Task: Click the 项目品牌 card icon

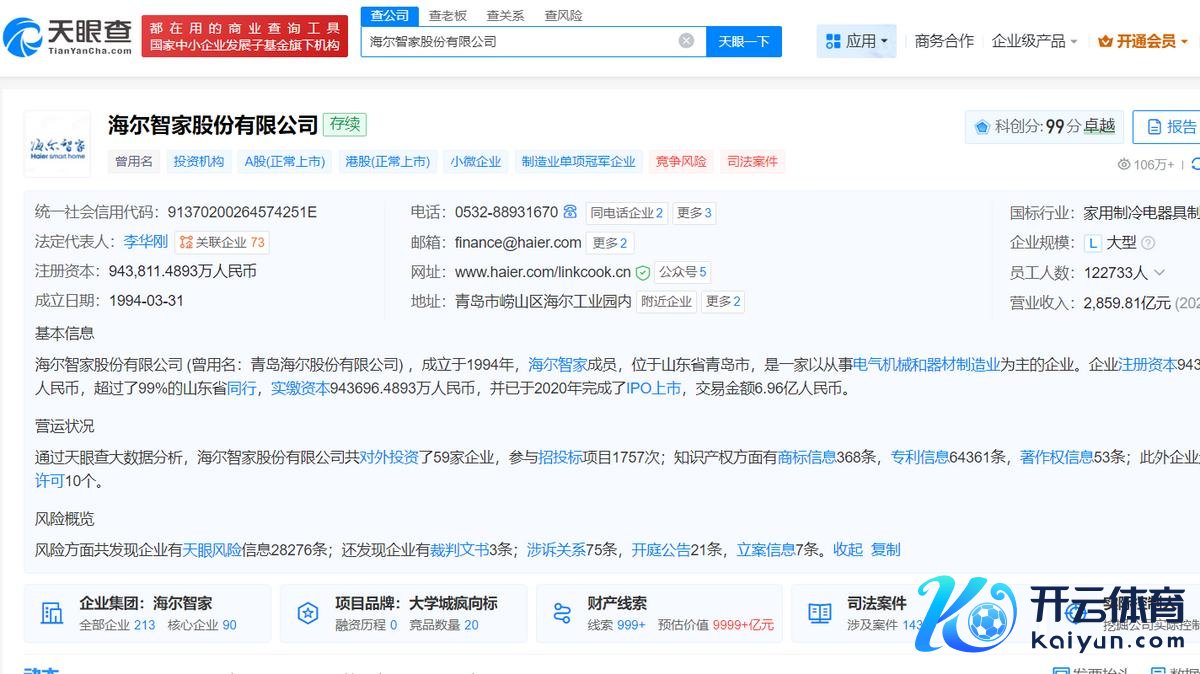Action: pyautogui.click(x=308, y=613)
